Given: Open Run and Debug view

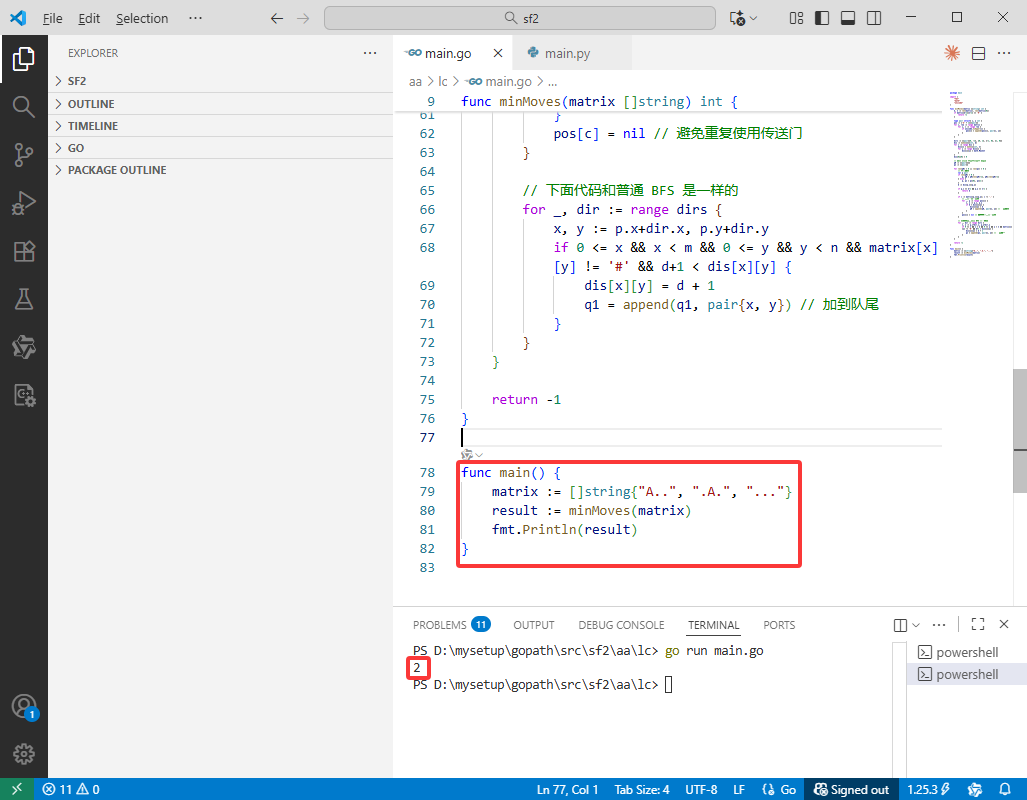Looking at the screenshot, I should [x=24, y=203].
